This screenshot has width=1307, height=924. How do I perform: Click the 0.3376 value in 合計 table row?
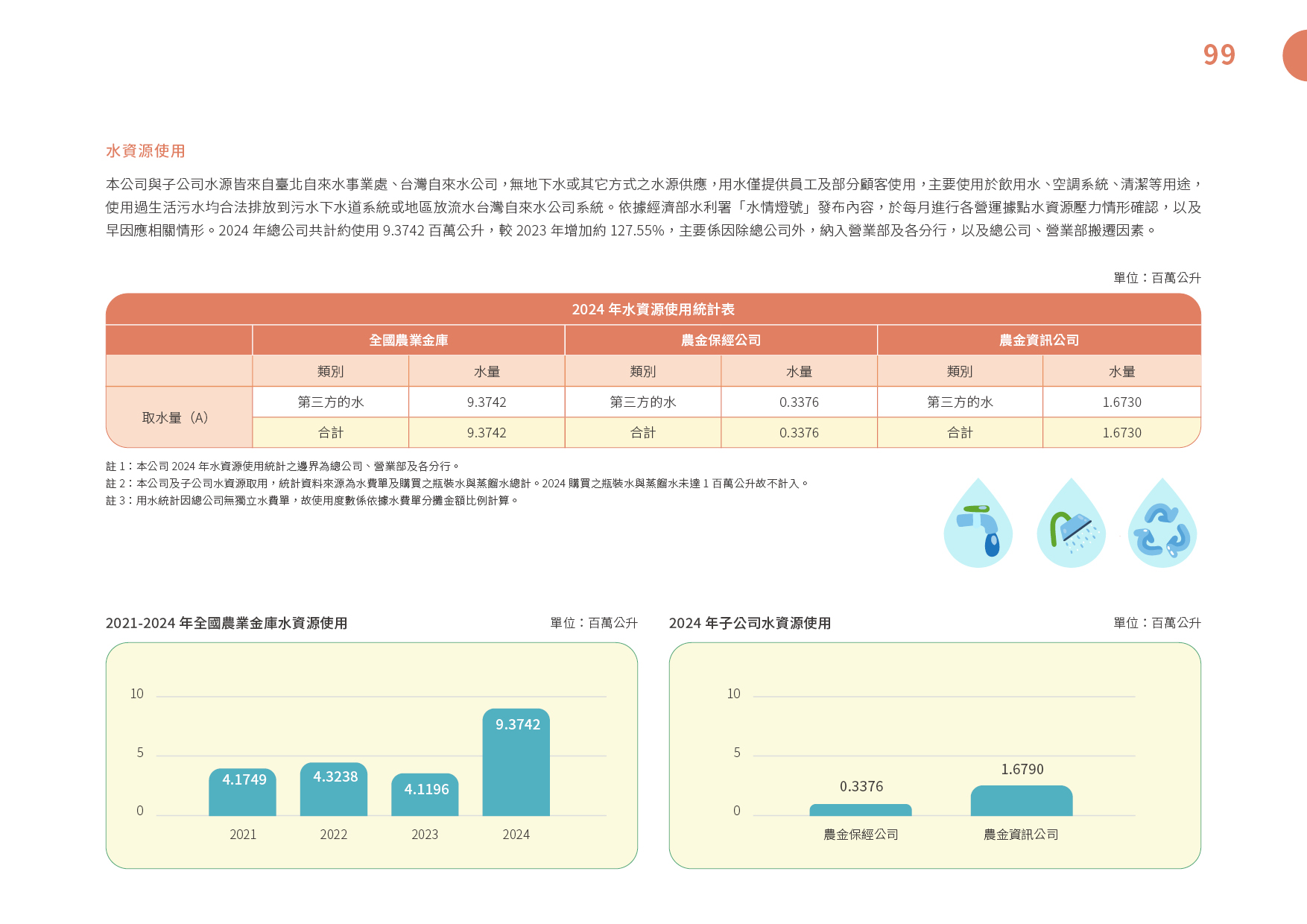point(799,433)
